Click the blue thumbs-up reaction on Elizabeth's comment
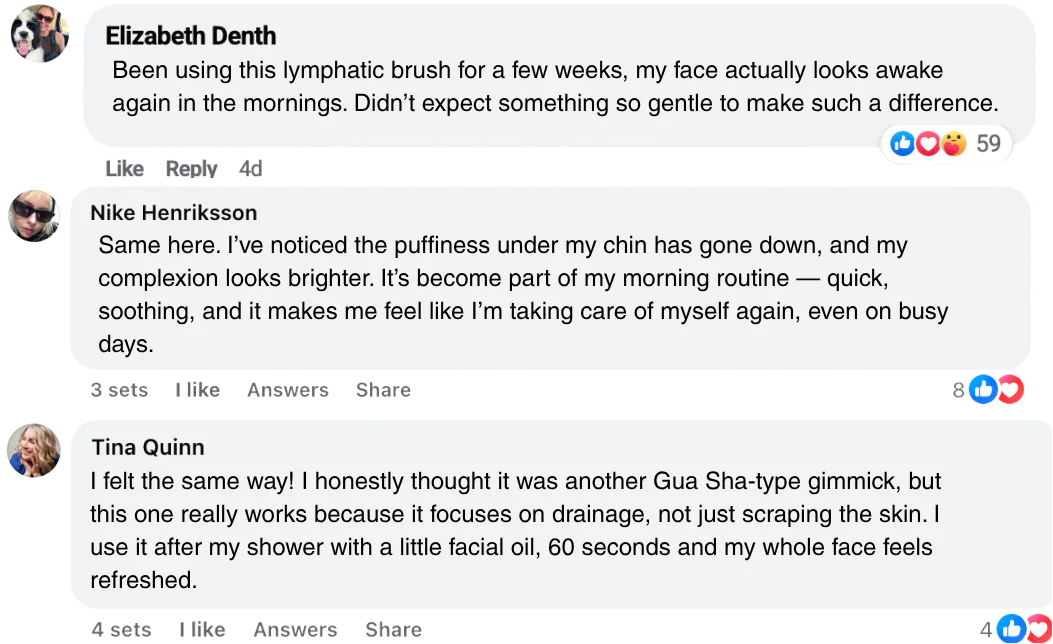1053x644 pixels. point(903,144)
